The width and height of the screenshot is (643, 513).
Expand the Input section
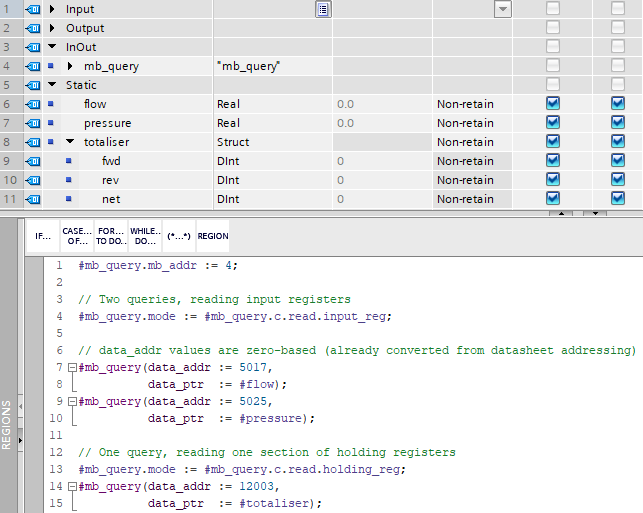[x=52, y=9]
